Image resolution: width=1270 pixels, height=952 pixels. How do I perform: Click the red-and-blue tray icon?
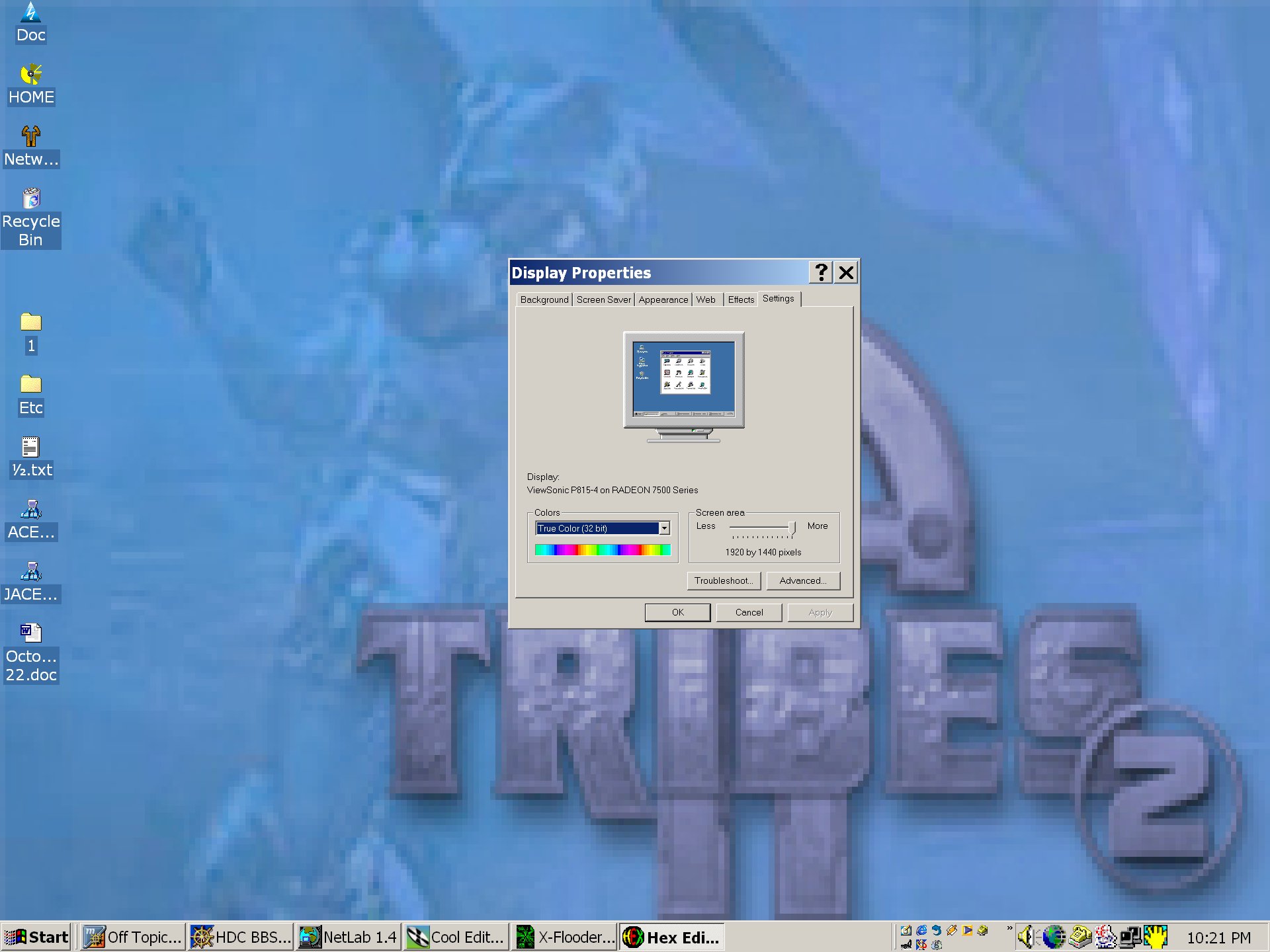point(1107,937)
